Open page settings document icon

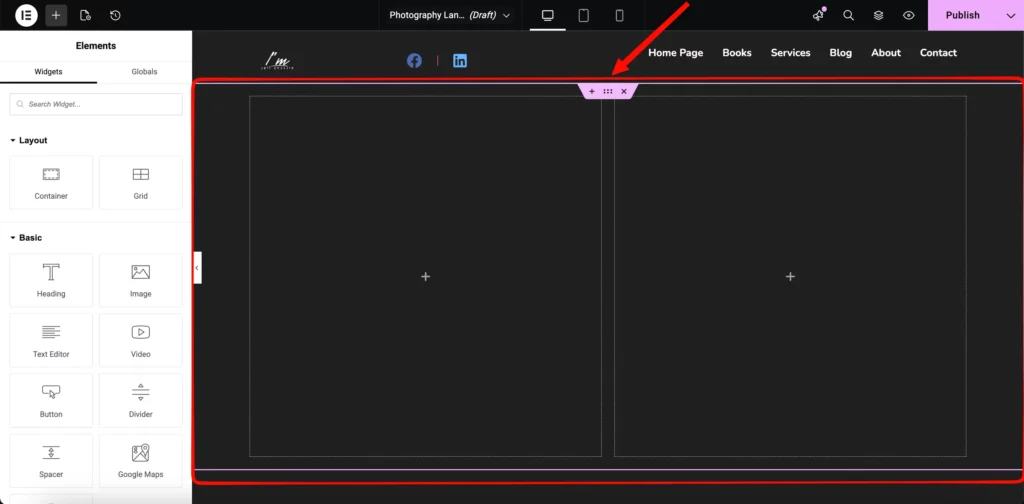click(85, 15)
